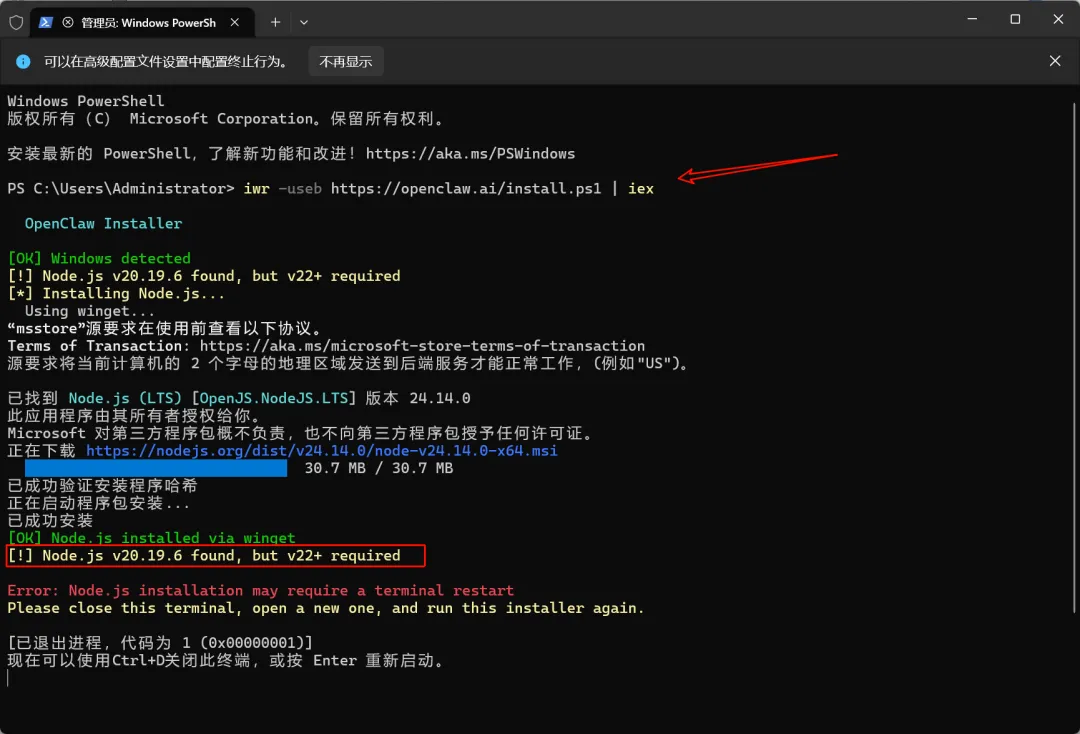The image size is (1080, 734).
Task: Click the 已成功安装 line
Action: 50,521
